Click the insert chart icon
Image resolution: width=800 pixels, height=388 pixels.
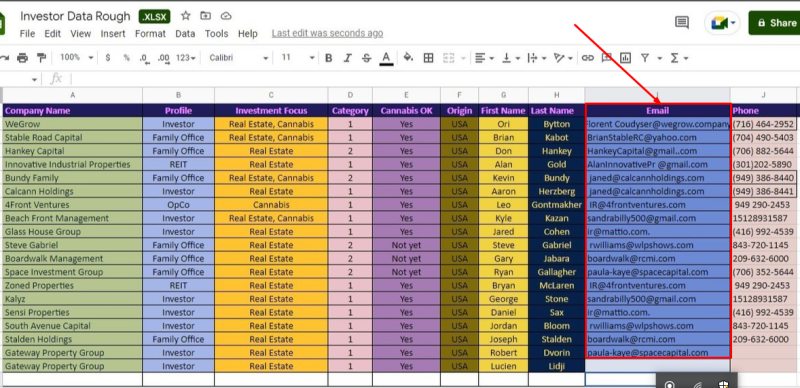pos(626,58)
